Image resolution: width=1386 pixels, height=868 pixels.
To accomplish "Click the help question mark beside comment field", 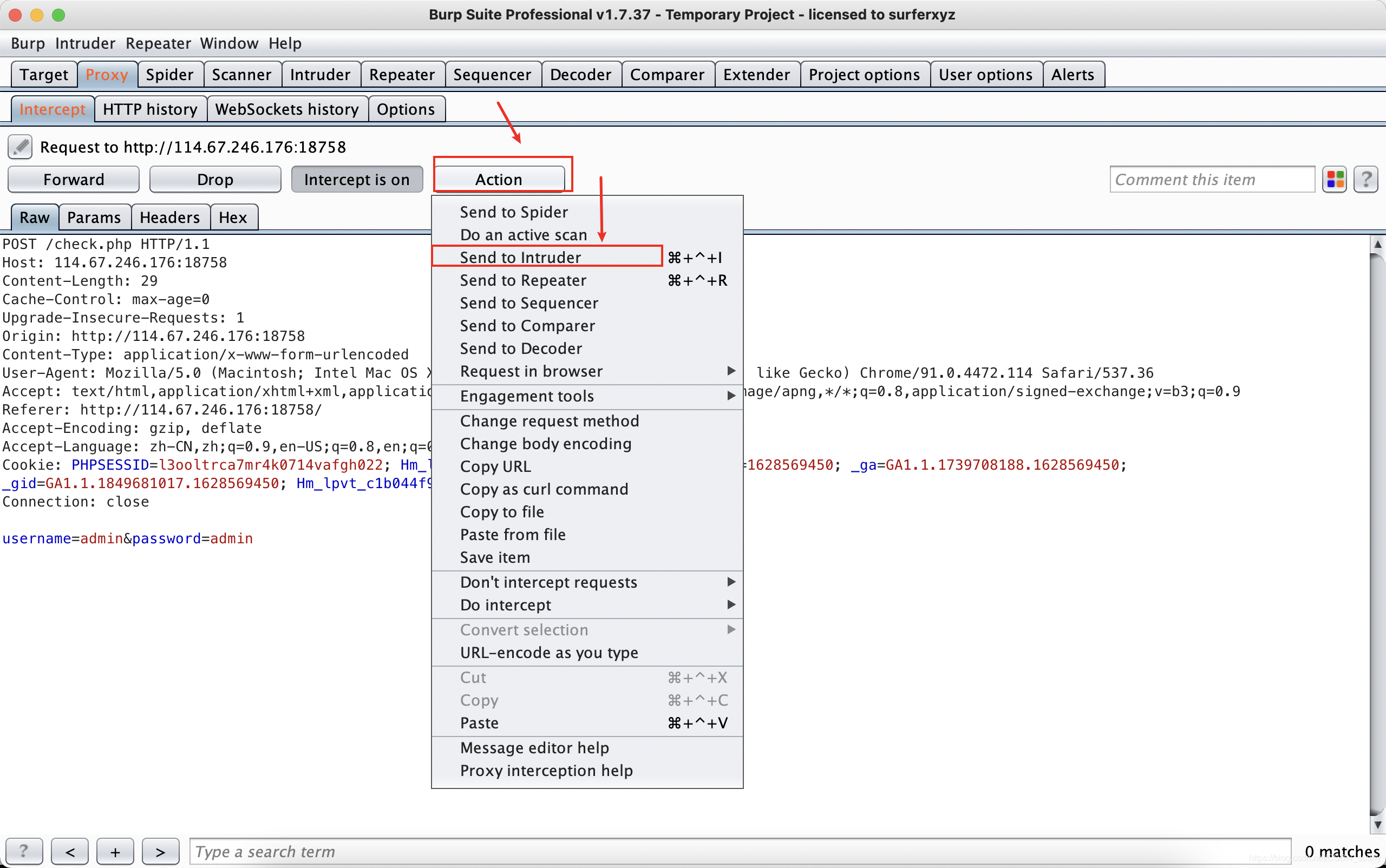I will pyautogui.click(x=1366, y=180).
